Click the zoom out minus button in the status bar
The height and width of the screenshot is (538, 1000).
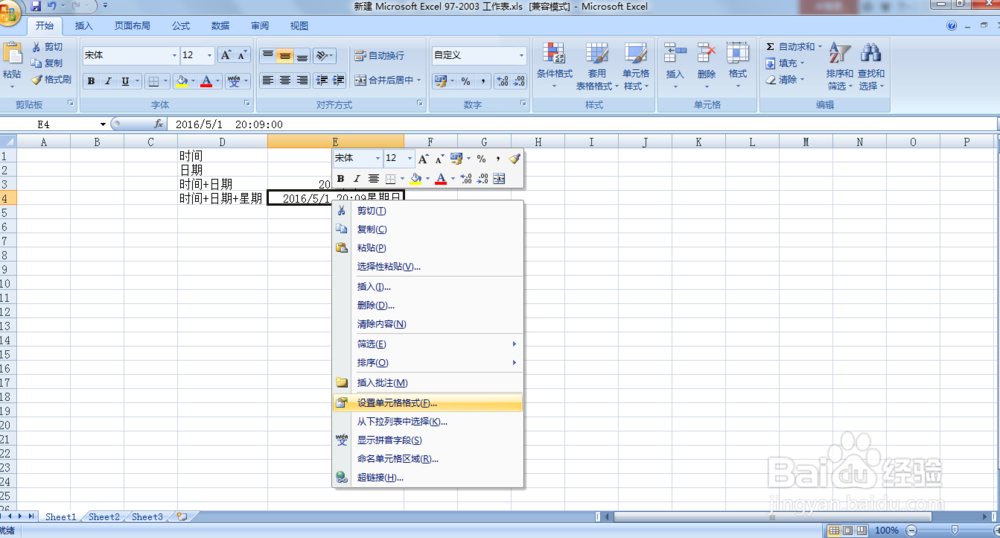[911, 530]
